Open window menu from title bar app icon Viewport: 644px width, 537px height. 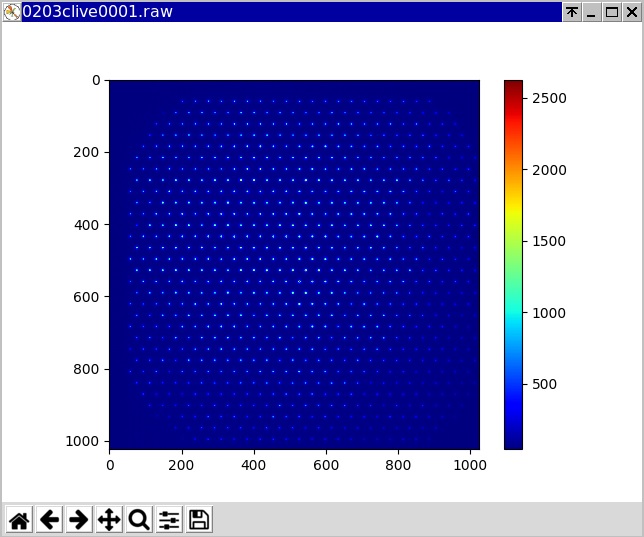(11, 12)
